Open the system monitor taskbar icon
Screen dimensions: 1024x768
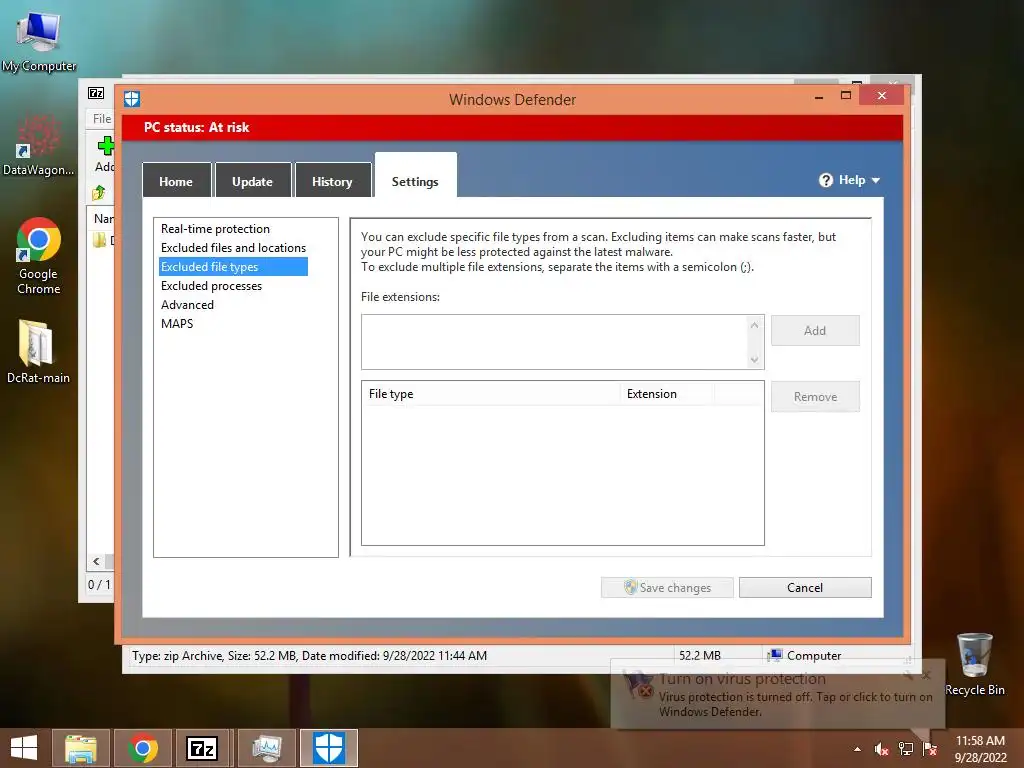[266, 748]
